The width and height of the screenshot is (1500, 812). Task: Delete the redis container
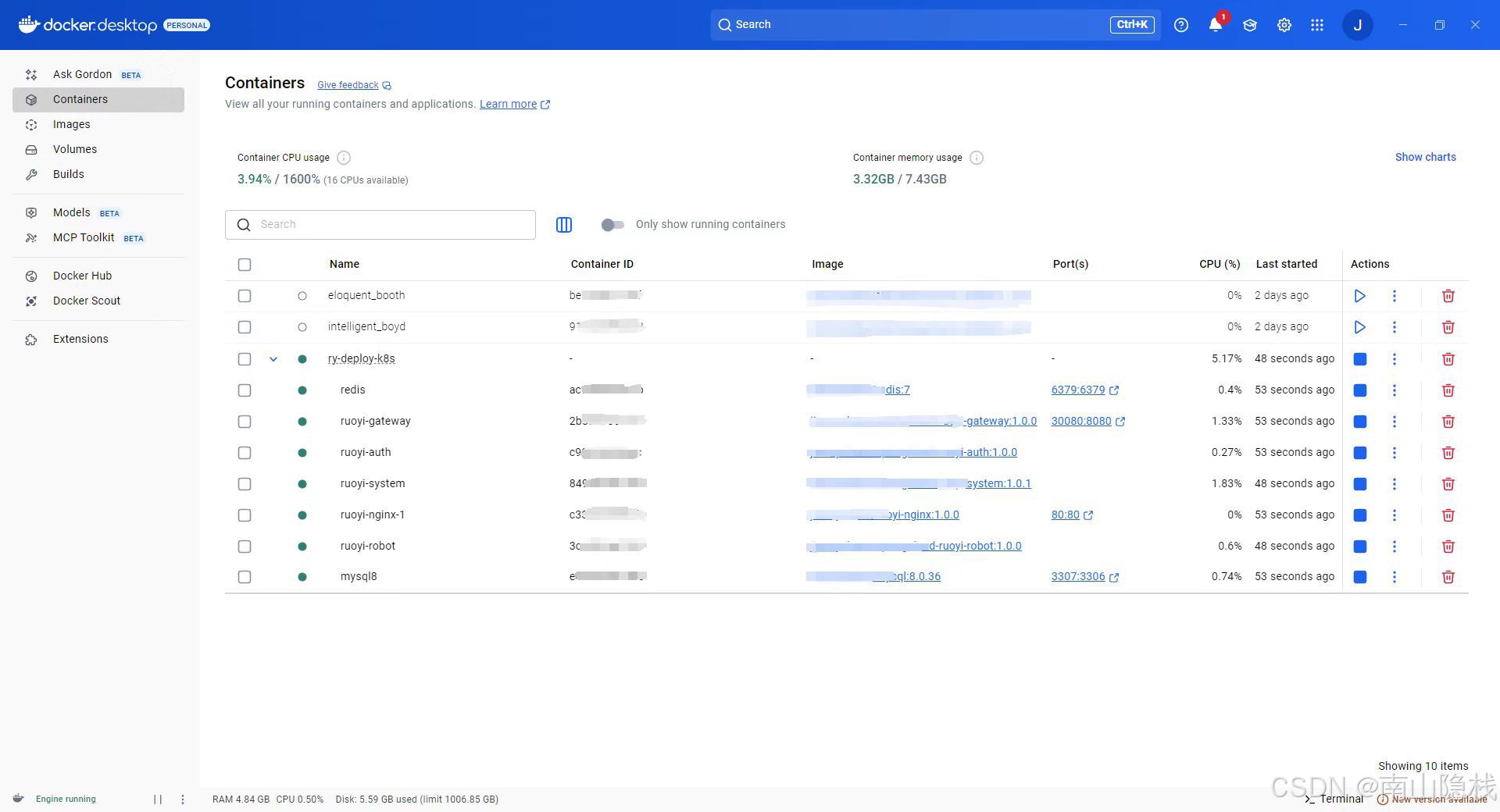1448,390
